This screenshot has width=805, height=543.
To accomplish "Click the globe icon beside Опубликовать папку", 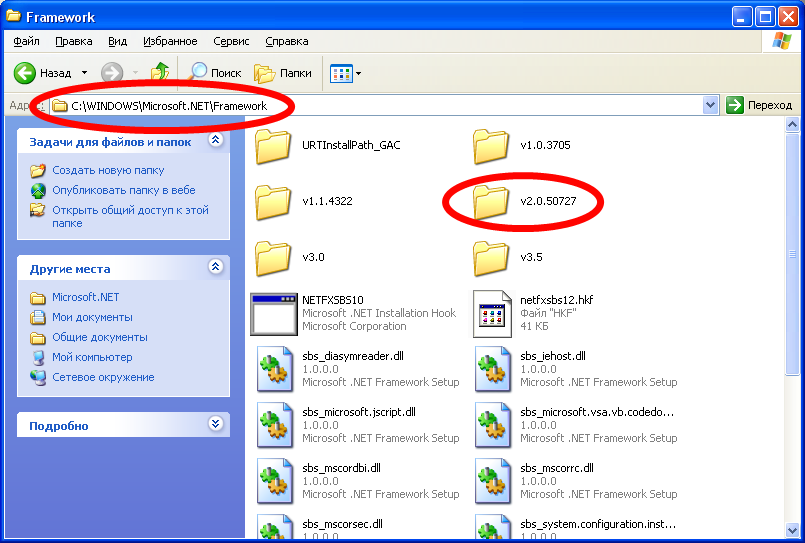I will click(x=37, y=190).
